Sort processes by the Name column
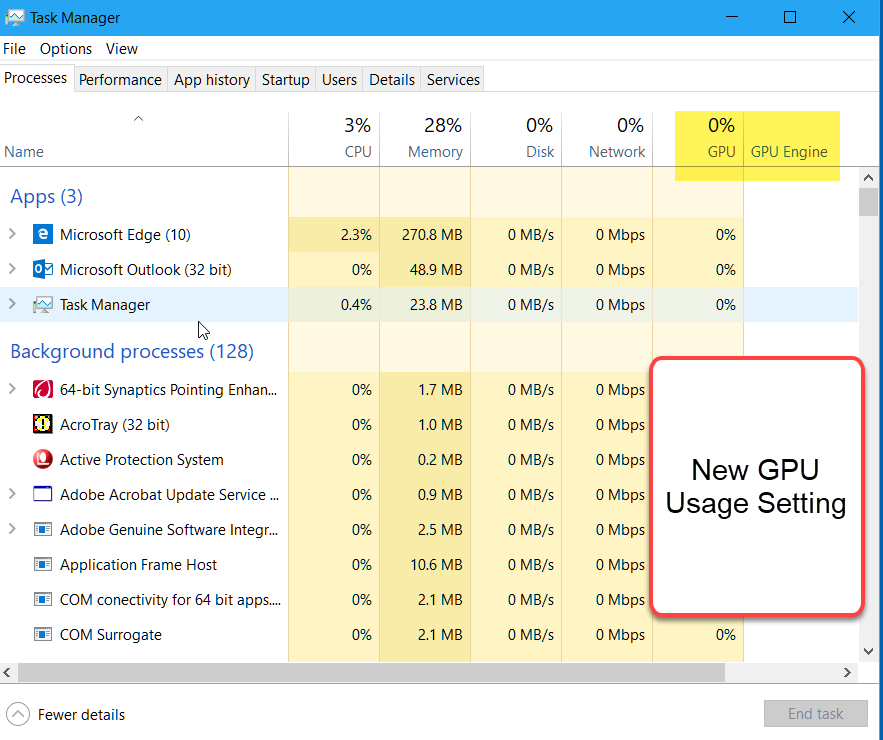883x740 pixels. point(144,139)
